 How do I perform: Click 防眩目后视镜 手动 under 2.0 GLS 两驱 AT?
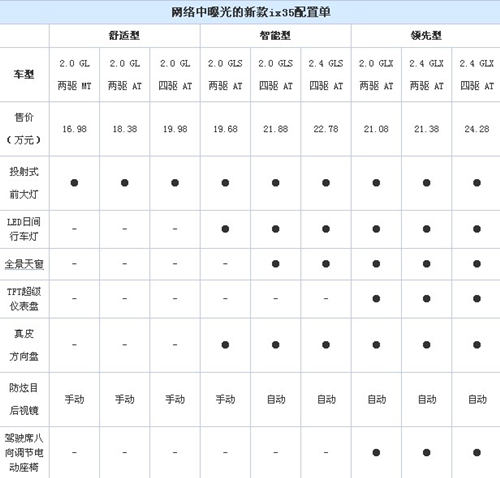[225, 399]
